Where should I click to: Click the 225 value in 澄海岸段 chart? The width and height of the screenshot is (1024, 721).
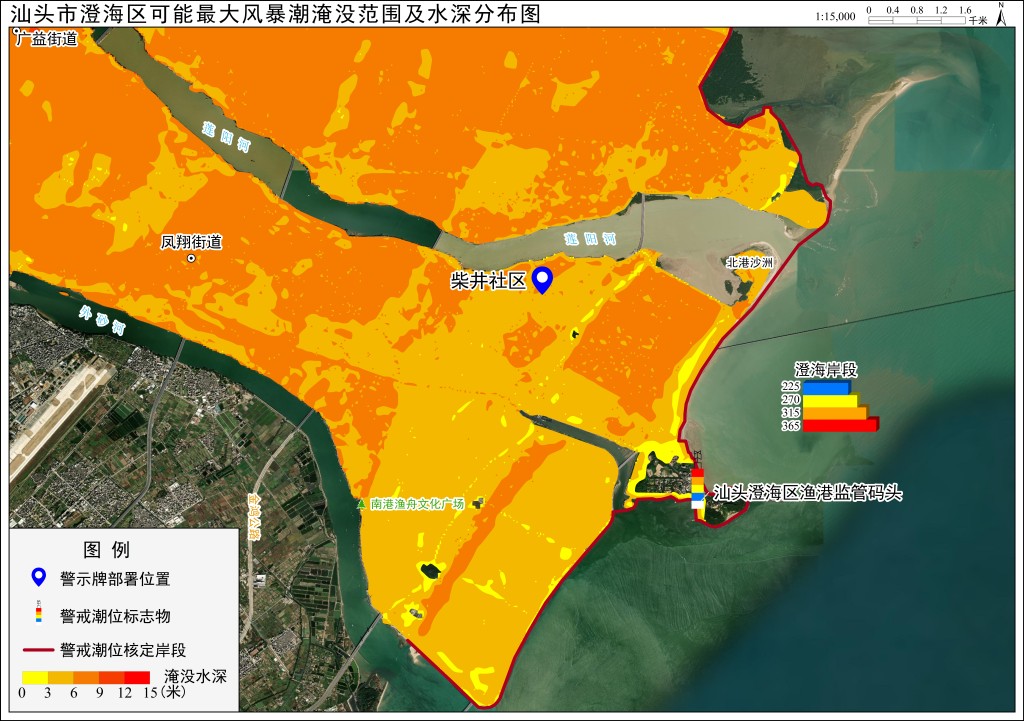pos(790,387)
